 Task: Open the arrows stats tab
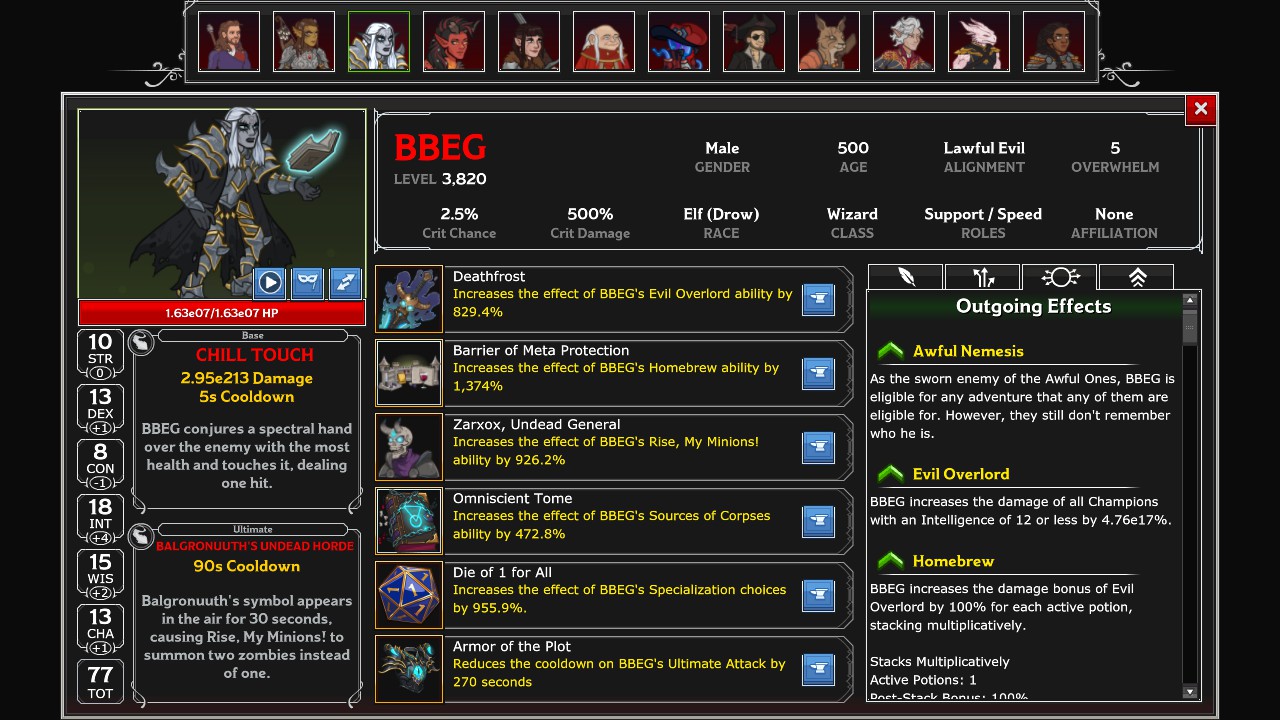(983, 277)
